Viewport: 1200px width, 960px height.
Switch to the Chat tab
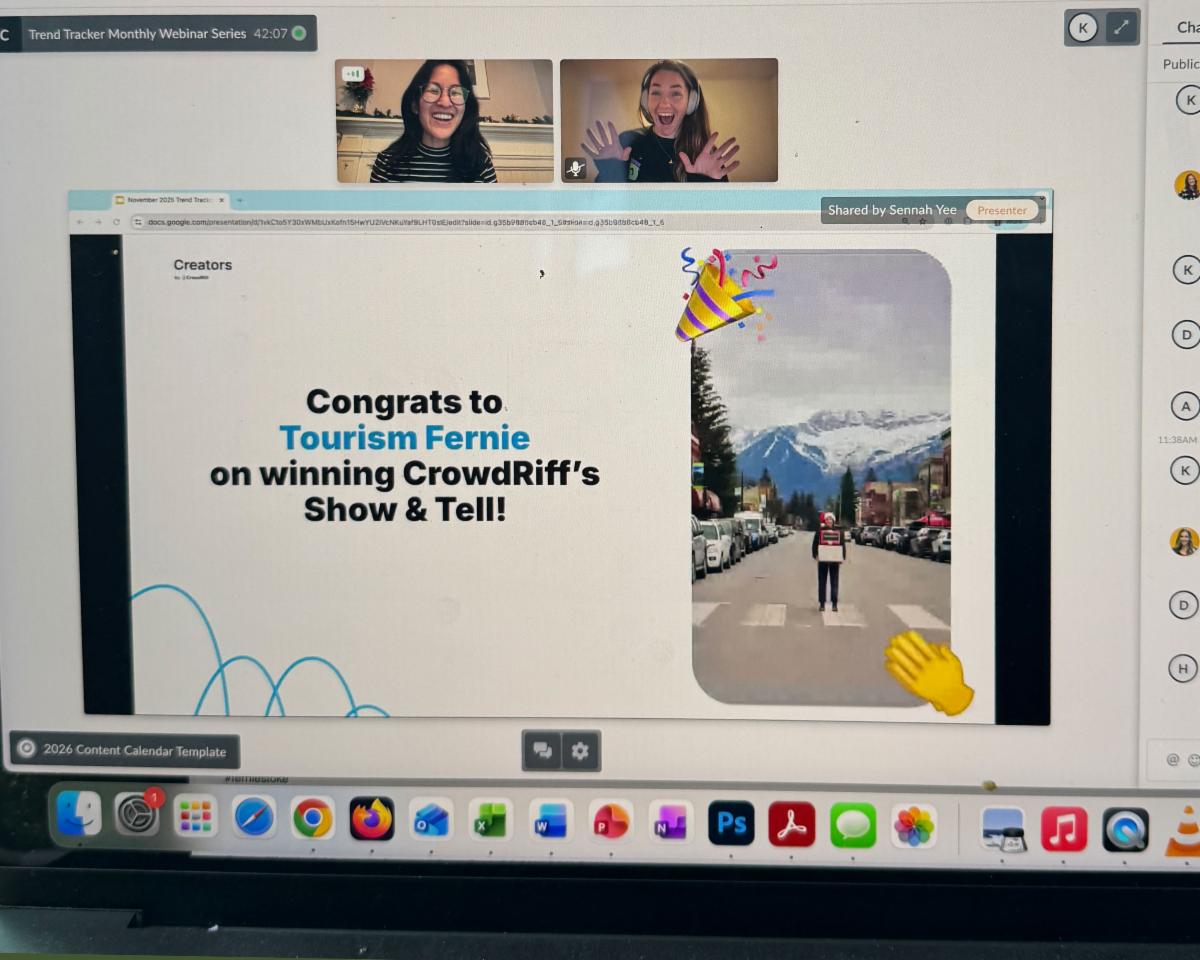pos(1187,28)
